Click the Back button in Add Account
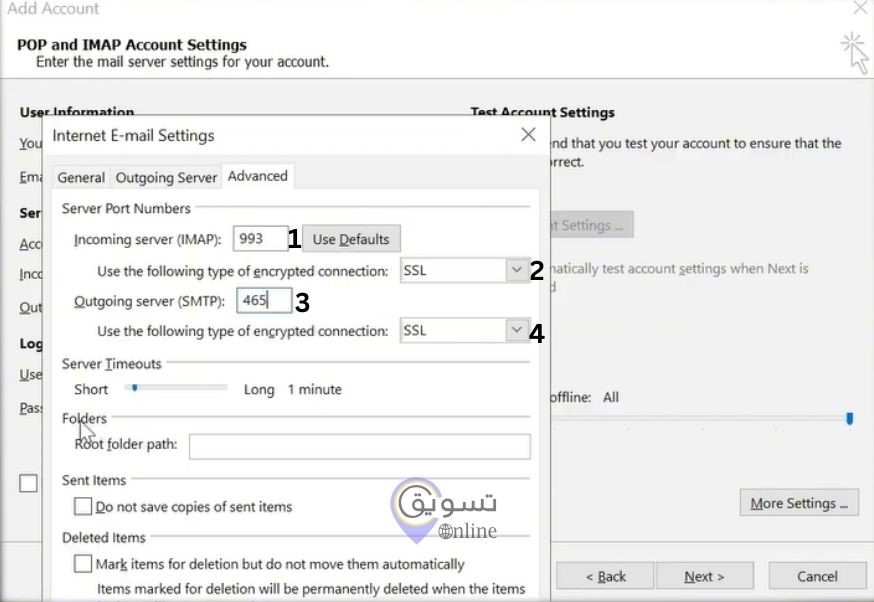This screenshot has width=874, height=602. (605, 576)
